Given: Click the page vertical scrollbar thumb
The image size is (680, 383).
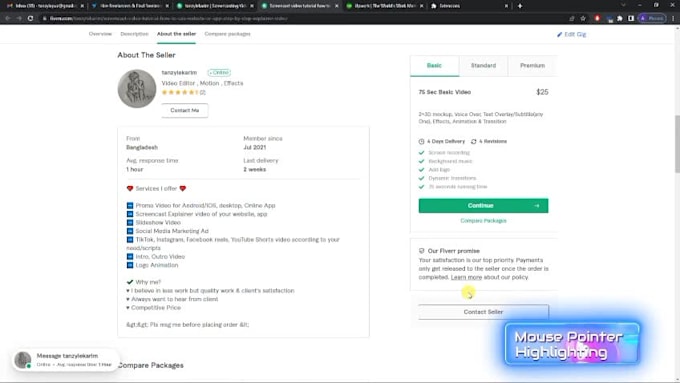Looking at the screenshot, I should (677, 143).
